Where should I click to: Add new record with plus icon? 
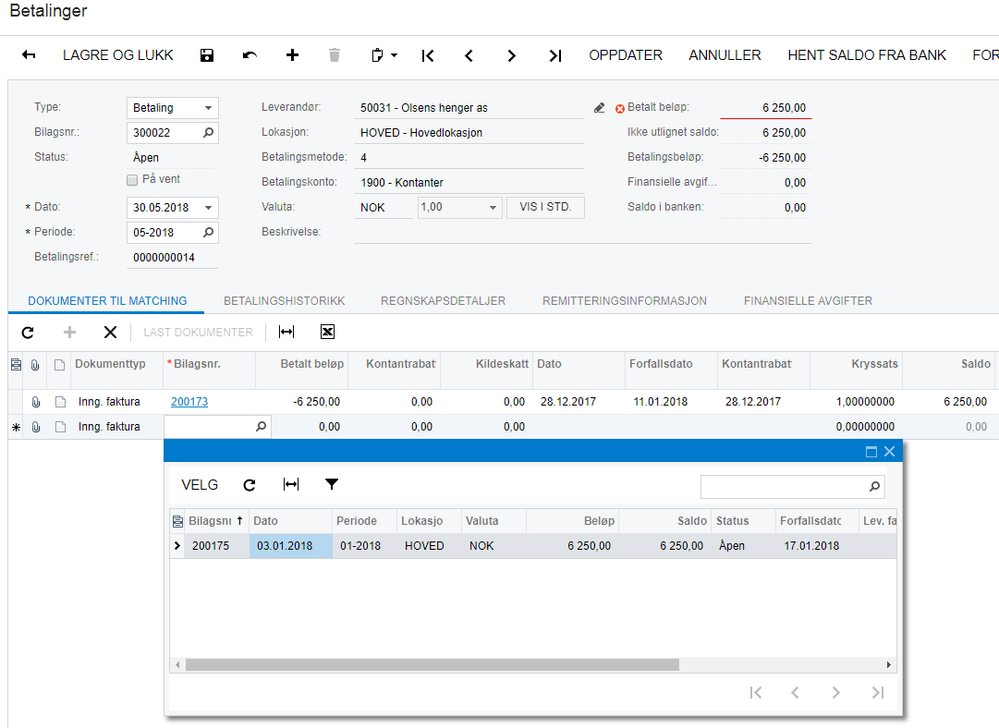(292, 55)
